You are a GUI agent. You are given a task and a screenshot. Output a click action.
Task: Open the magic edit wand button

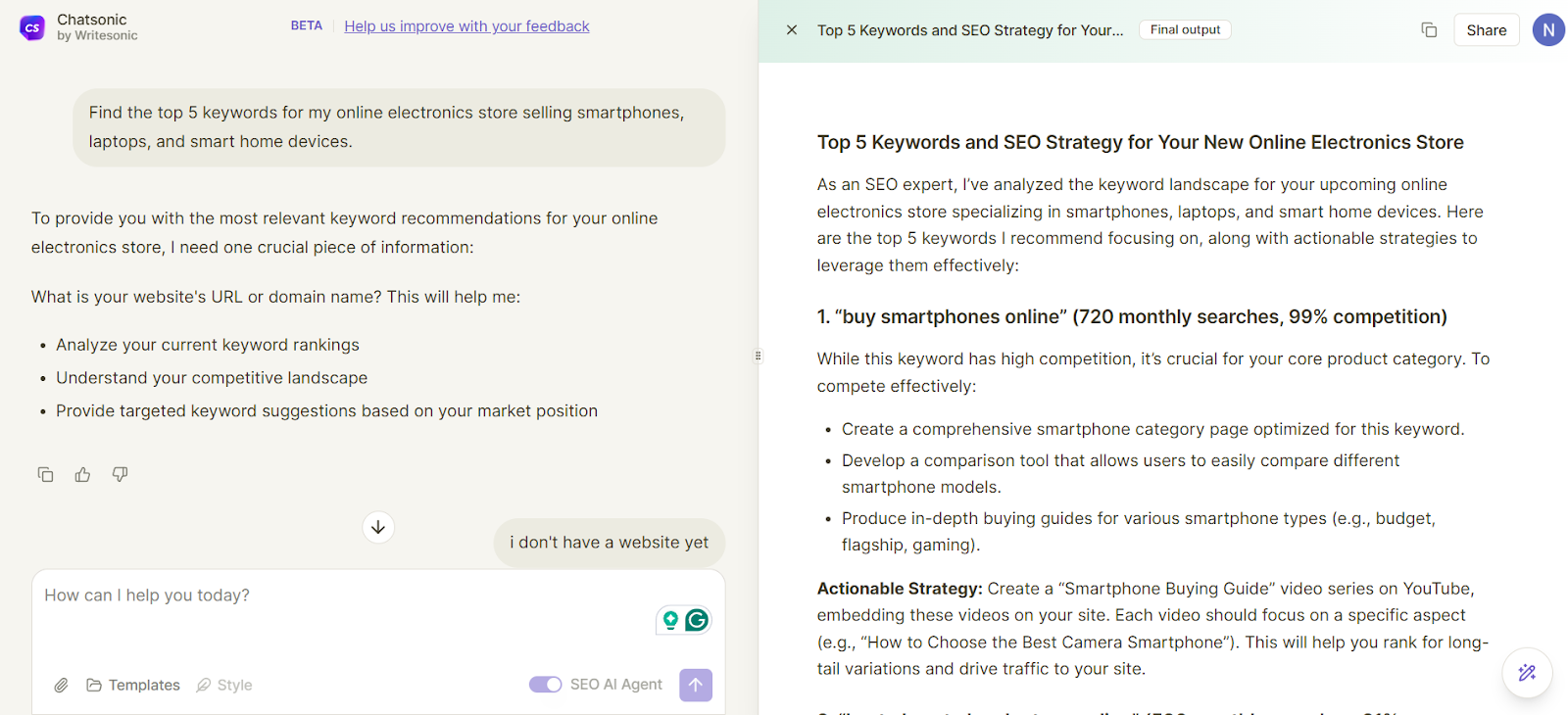pyautogui.click(x=1527, y=673)
